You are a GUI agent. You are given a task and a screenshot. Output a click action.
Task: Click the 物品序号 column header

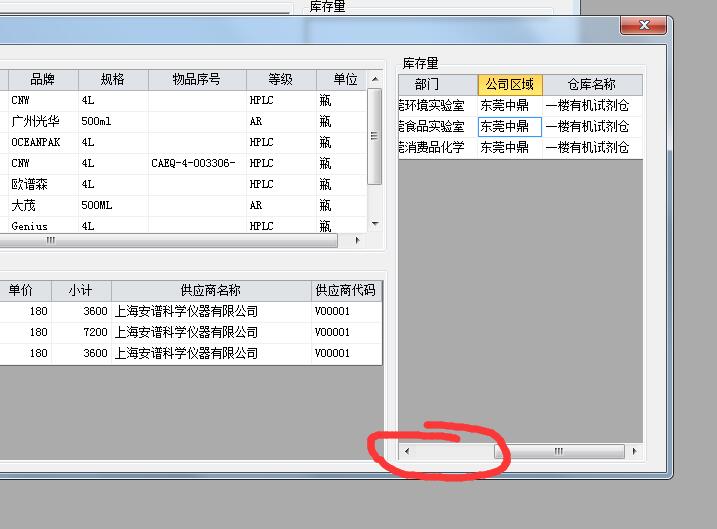pos(196,80)
